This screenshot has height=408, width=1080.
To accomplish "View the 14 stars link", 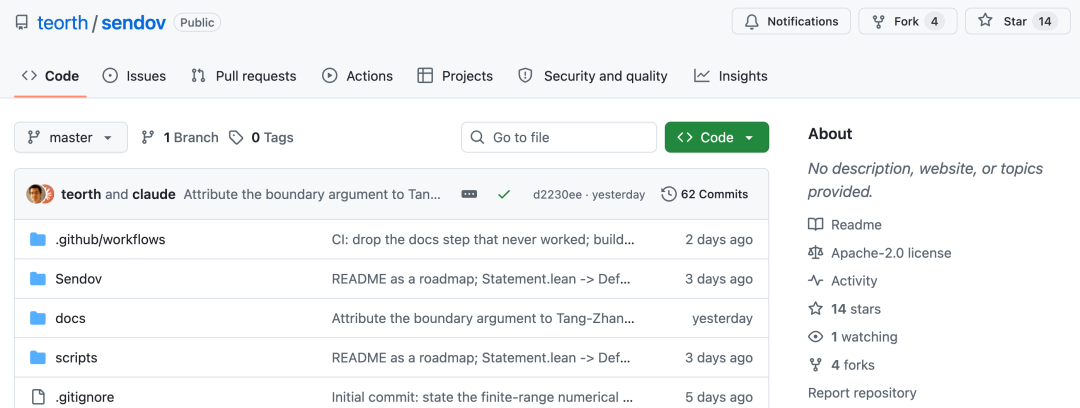I will [x=844, y=309].
